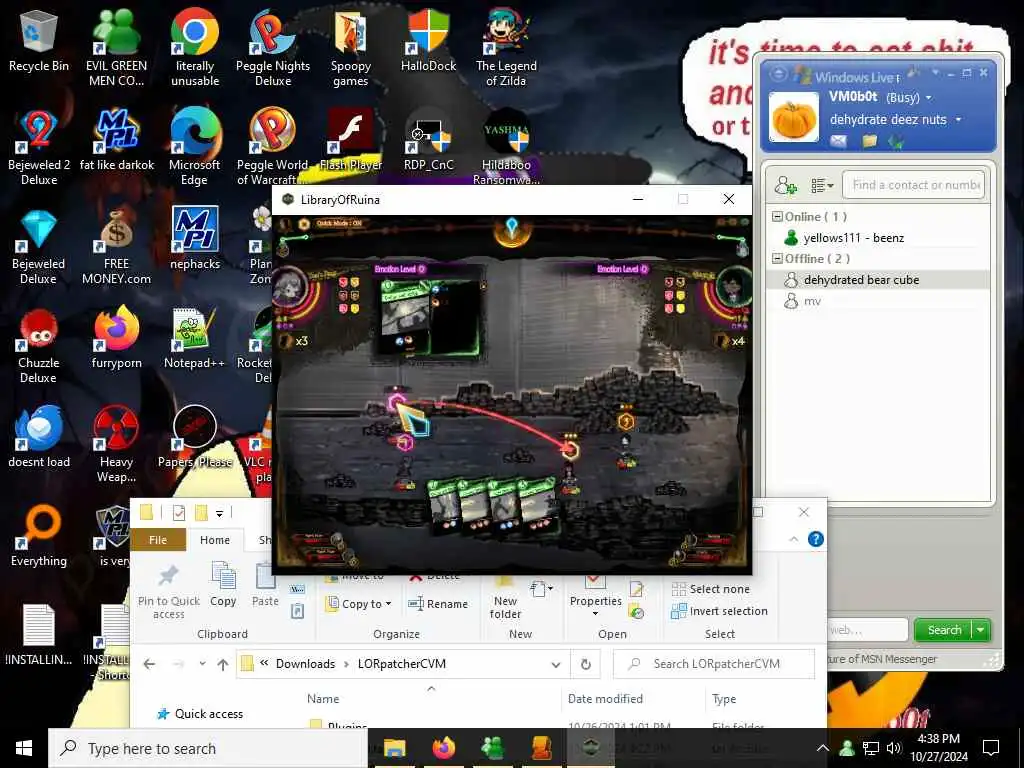Launch the 'literally unusable' Chrome shortcut
Viewport: 1024px width, 768px height.
click(x=195, y=47)
